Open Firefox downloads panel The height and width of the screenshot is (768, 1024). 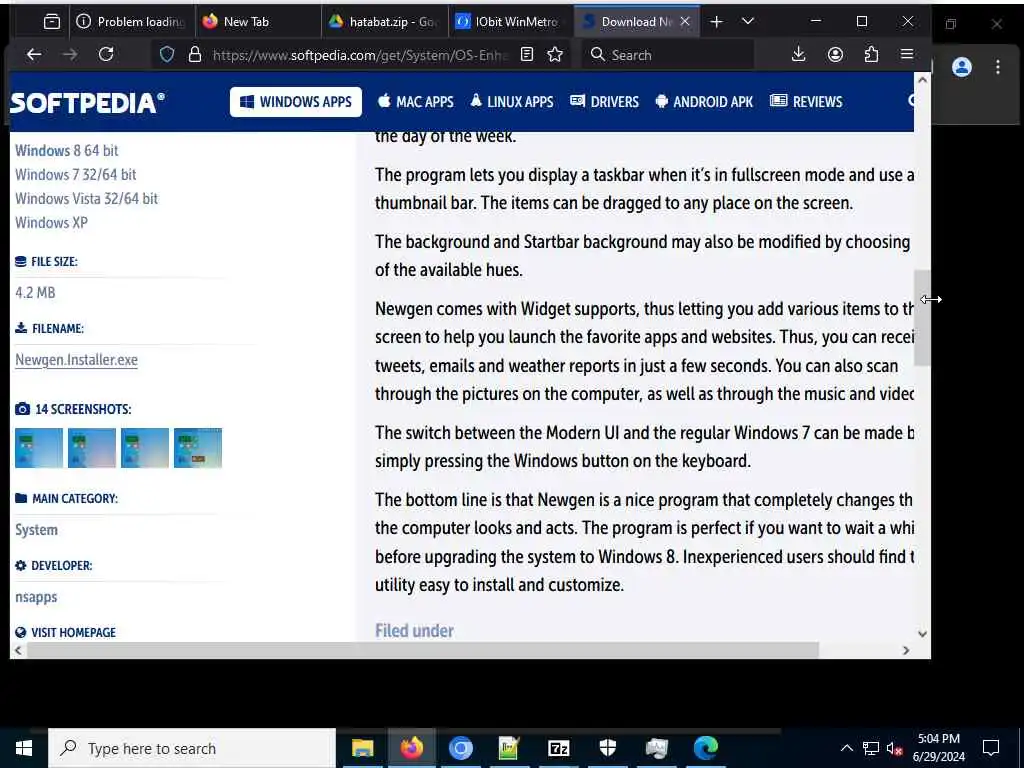point(798,55)
